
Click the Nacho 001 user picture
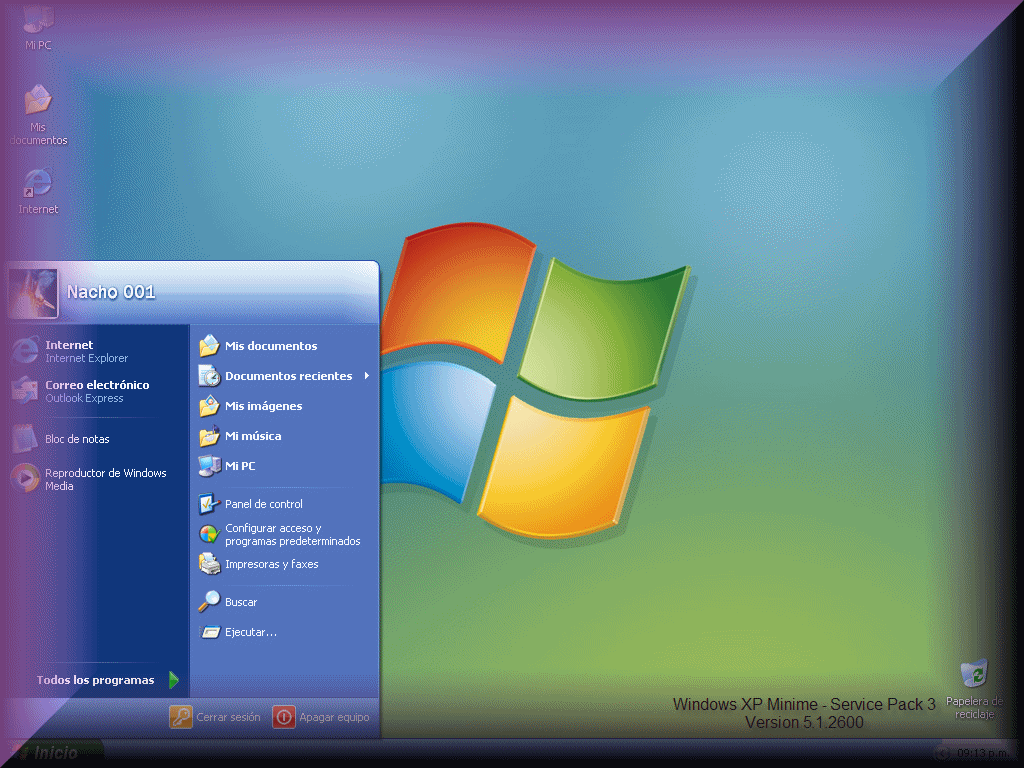coord(31,289)
